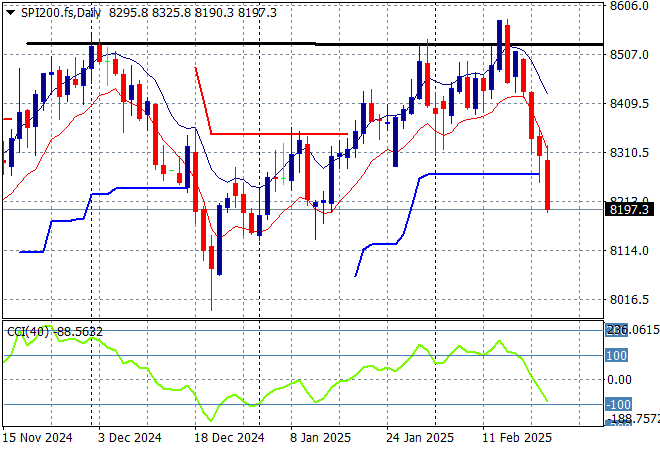
Task: Click the CCI -100 level label
Action: pyautogui.click(x=618, y=405)
